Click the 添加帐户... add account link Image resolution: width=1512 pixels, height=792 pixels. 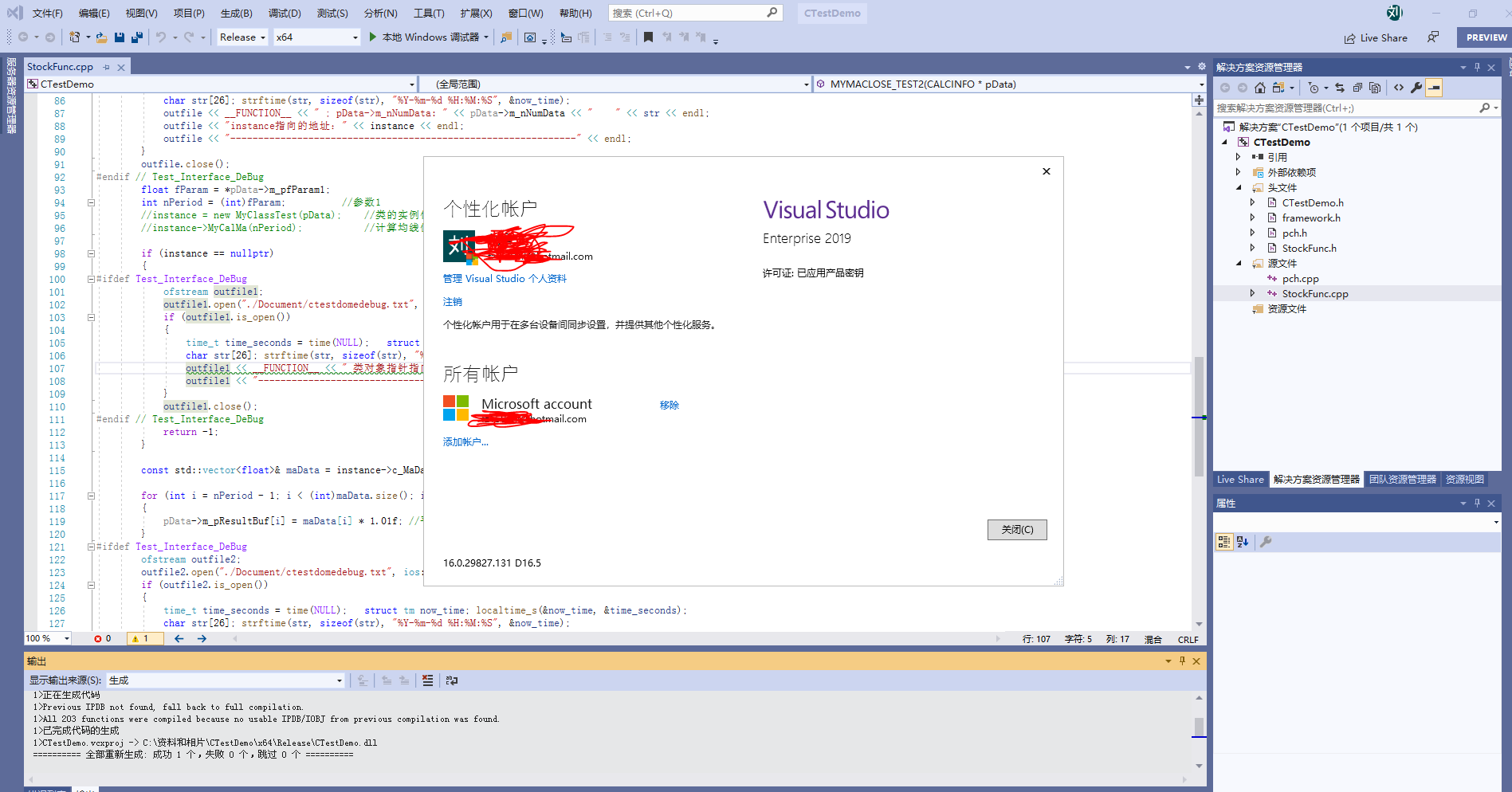tap(465, 442)
